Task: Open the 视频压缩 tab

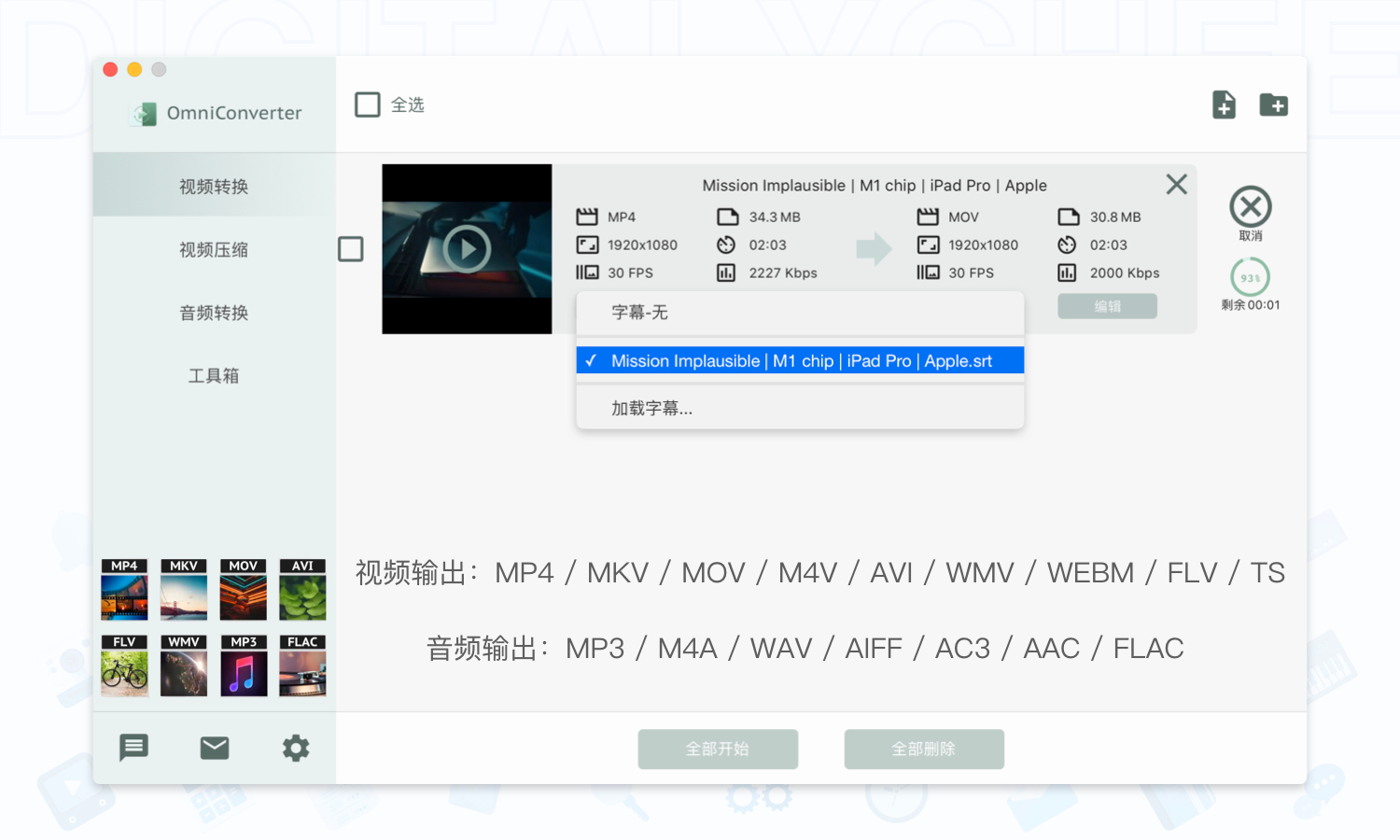Action: point(214,249)
